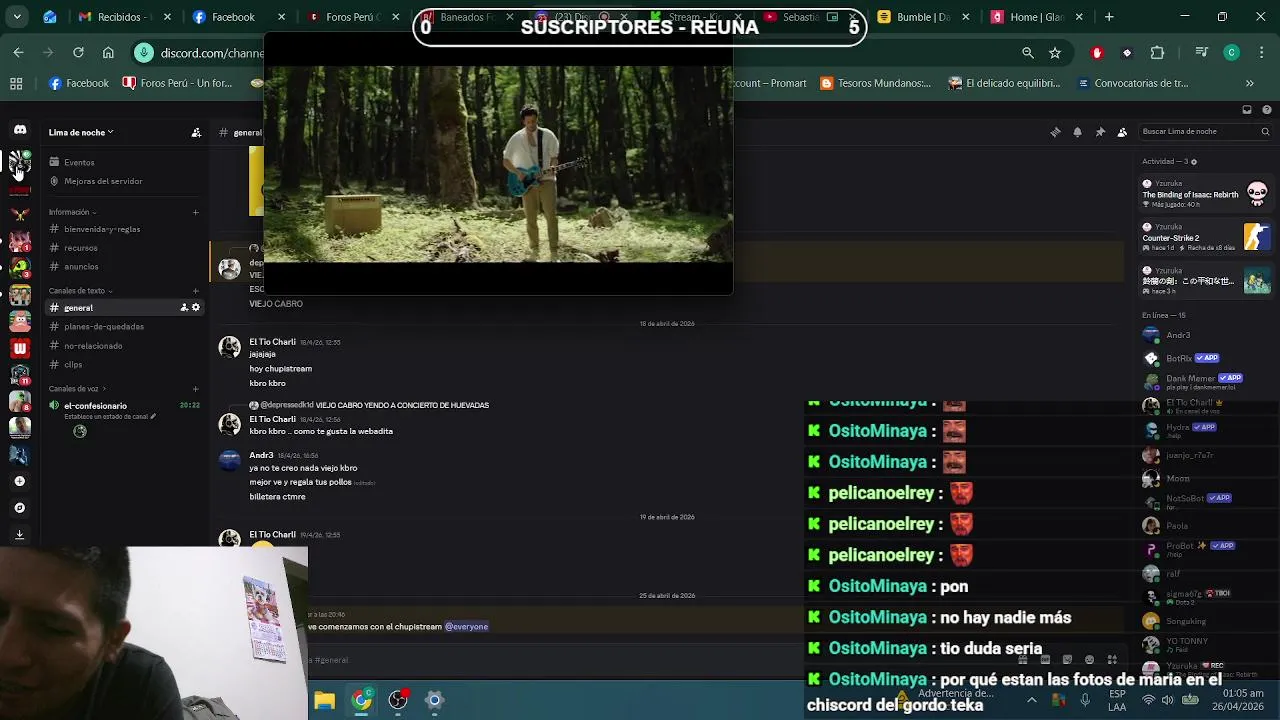This screenshot has height=720, width=1280.
Task: Click the Add a Server plus icon
Action: pyautogui.click(x=20, y=481)
